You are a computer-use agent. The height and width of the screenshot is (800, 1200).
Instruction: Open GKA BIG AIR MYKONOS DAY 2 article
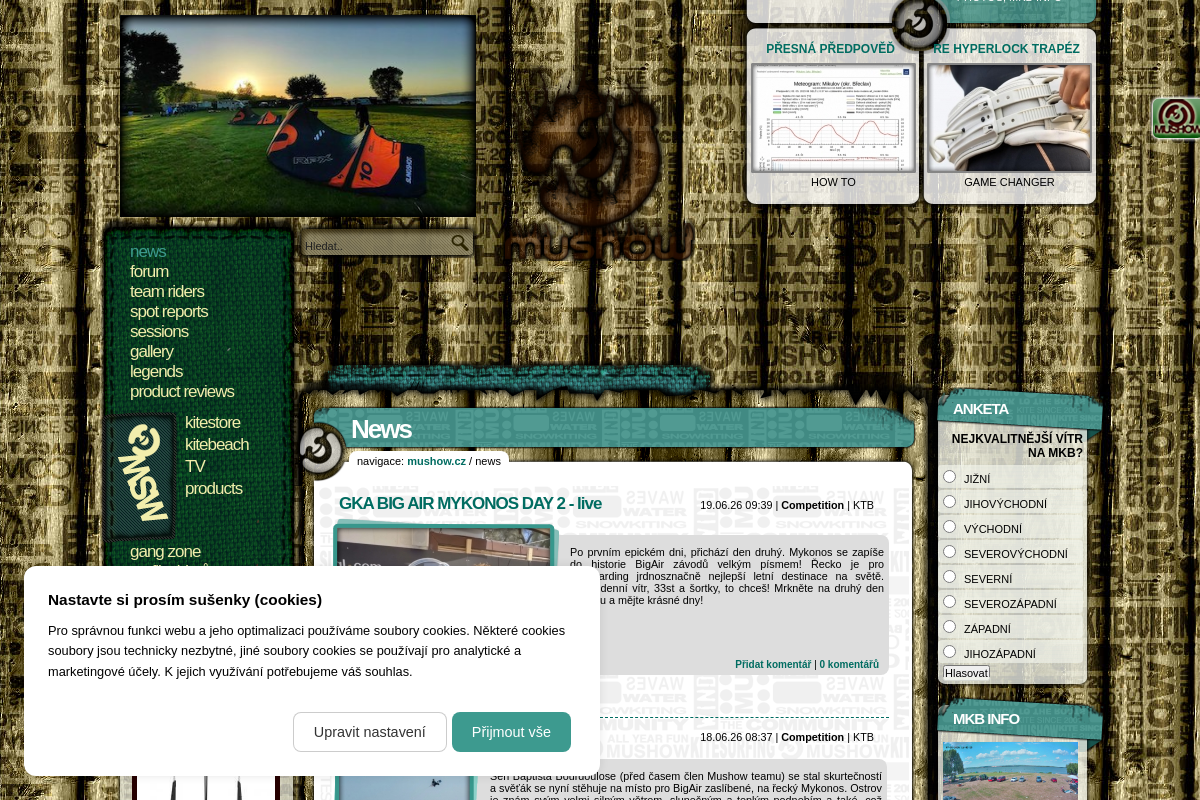470,503
